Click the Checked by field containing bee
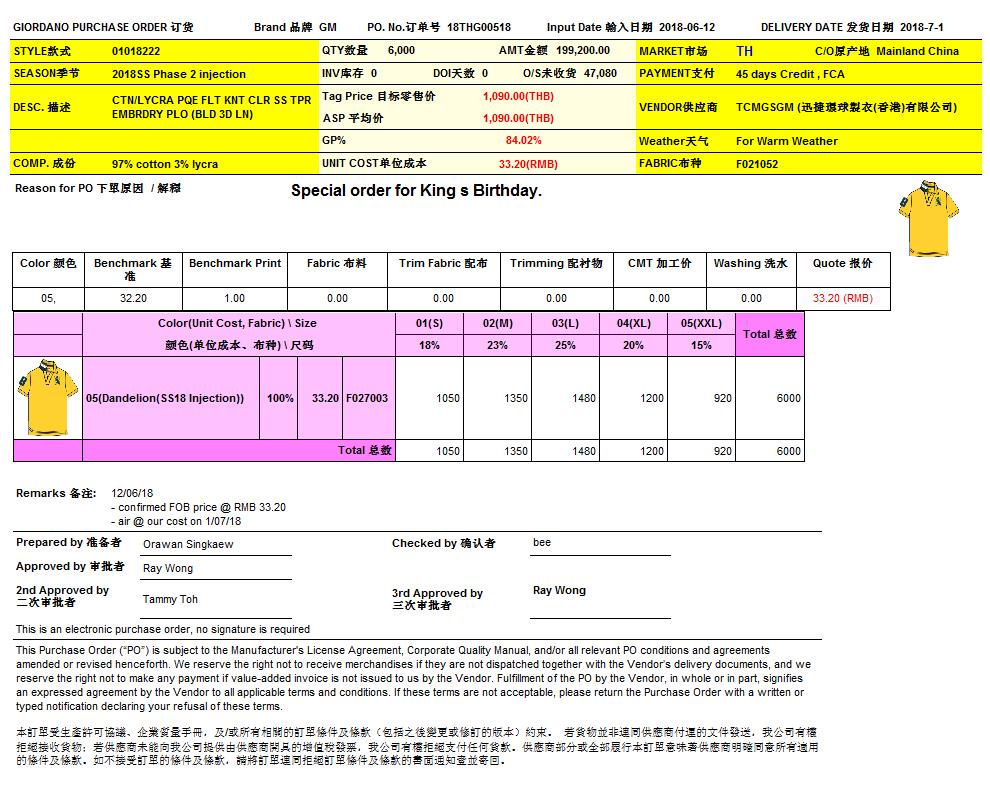 [542, 543]
